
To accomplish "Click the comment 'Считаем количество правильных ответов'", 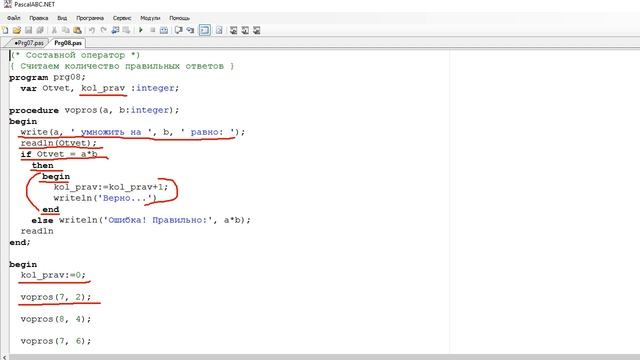I will tap(122, 66).
